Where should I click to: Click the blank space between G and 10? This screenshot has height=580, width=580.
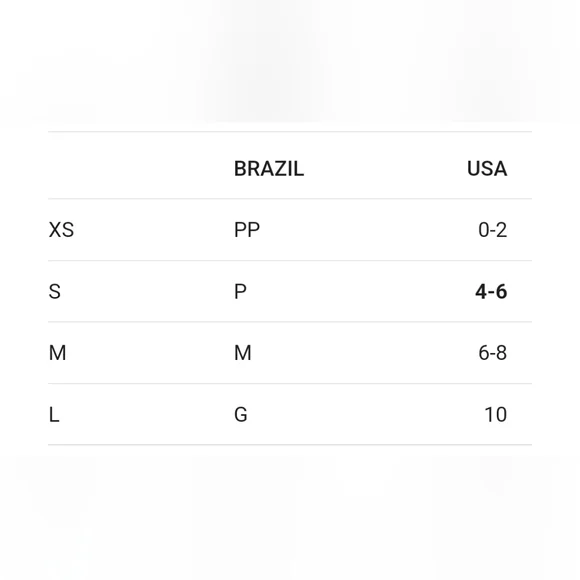coord(365,415)
